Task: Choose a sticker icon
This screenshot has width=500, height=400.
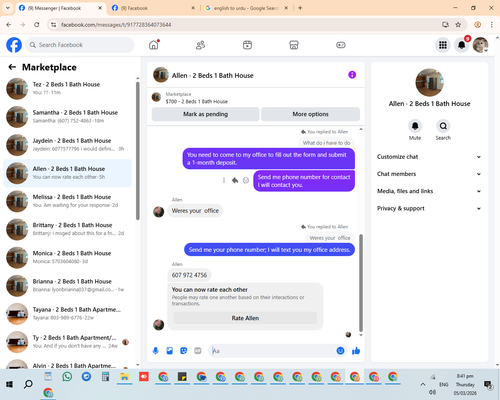Action: tap(184, 351)
